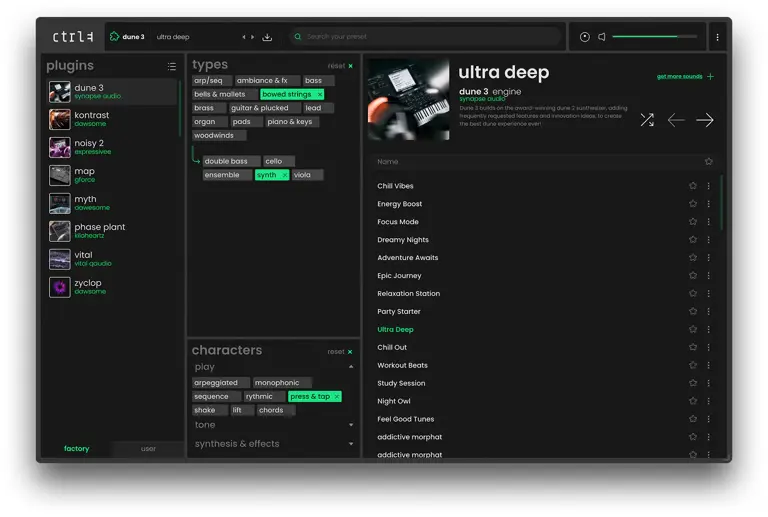Click the get more sounds link
The image size is (768, 517).
[679, 76]
